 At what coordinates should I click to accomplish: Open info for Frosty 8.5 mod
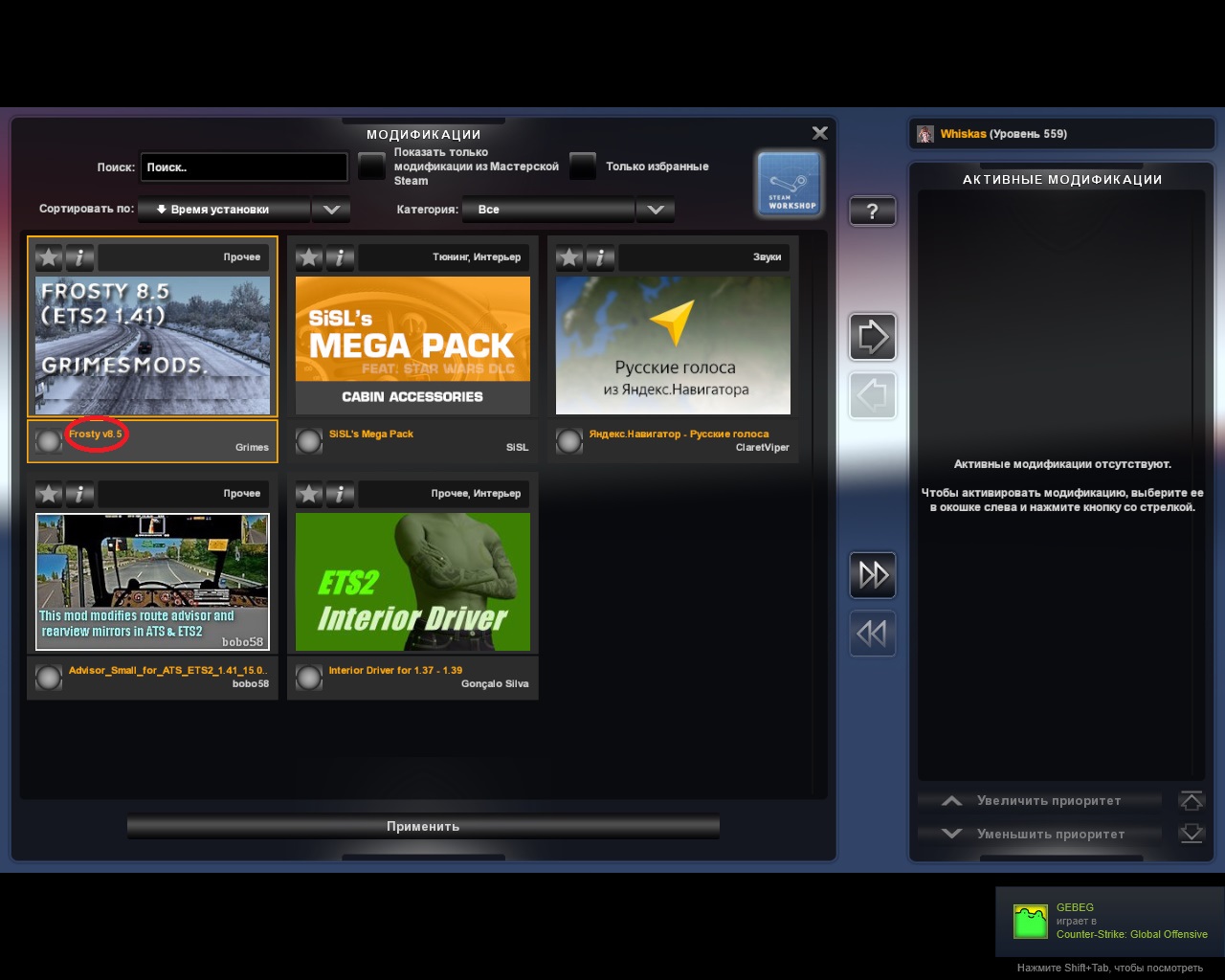coord(79,257)
